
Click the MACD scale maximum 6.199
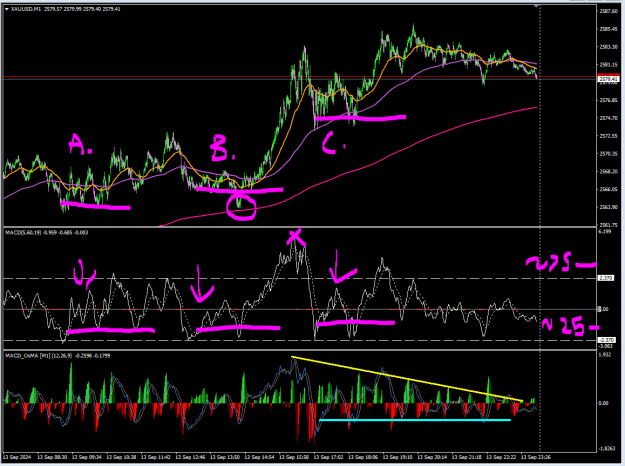pos(605,232)
